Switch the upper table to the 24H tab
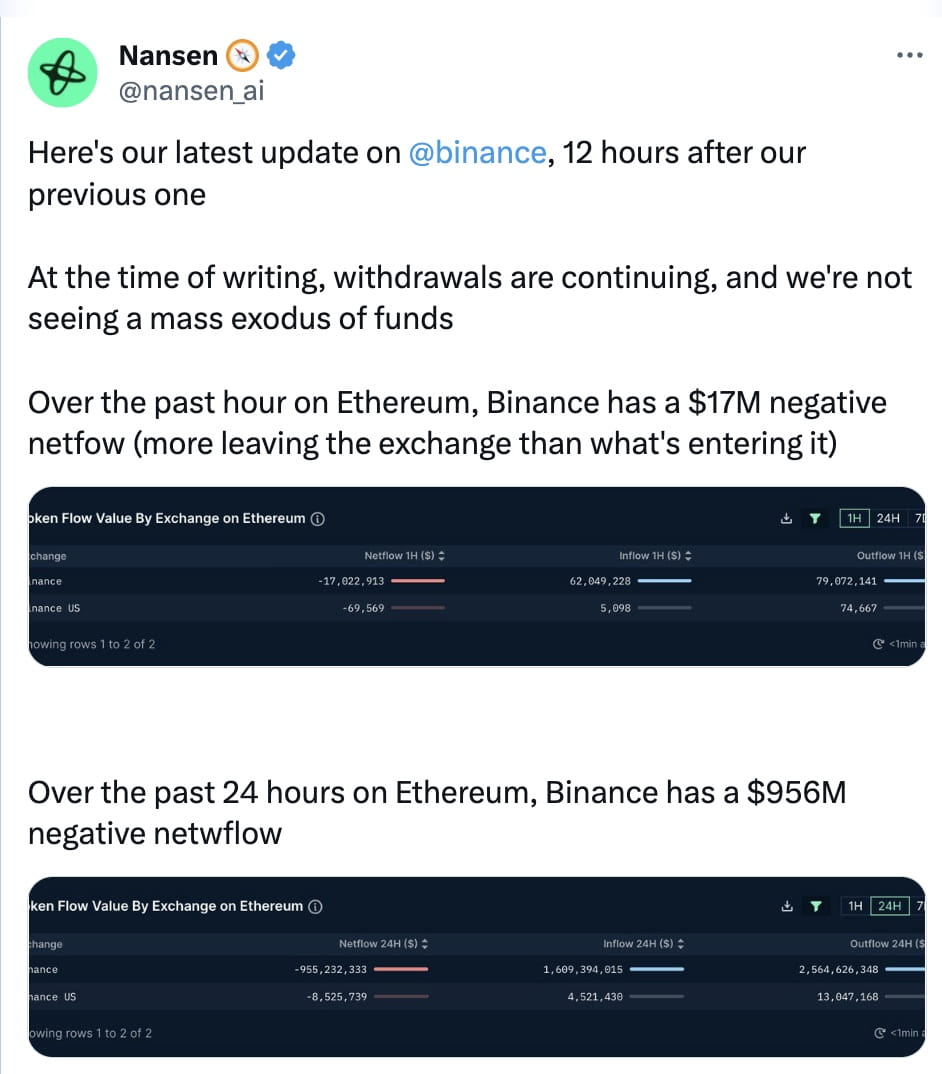This screenshot has height=1074, width=942. point(887,518)
